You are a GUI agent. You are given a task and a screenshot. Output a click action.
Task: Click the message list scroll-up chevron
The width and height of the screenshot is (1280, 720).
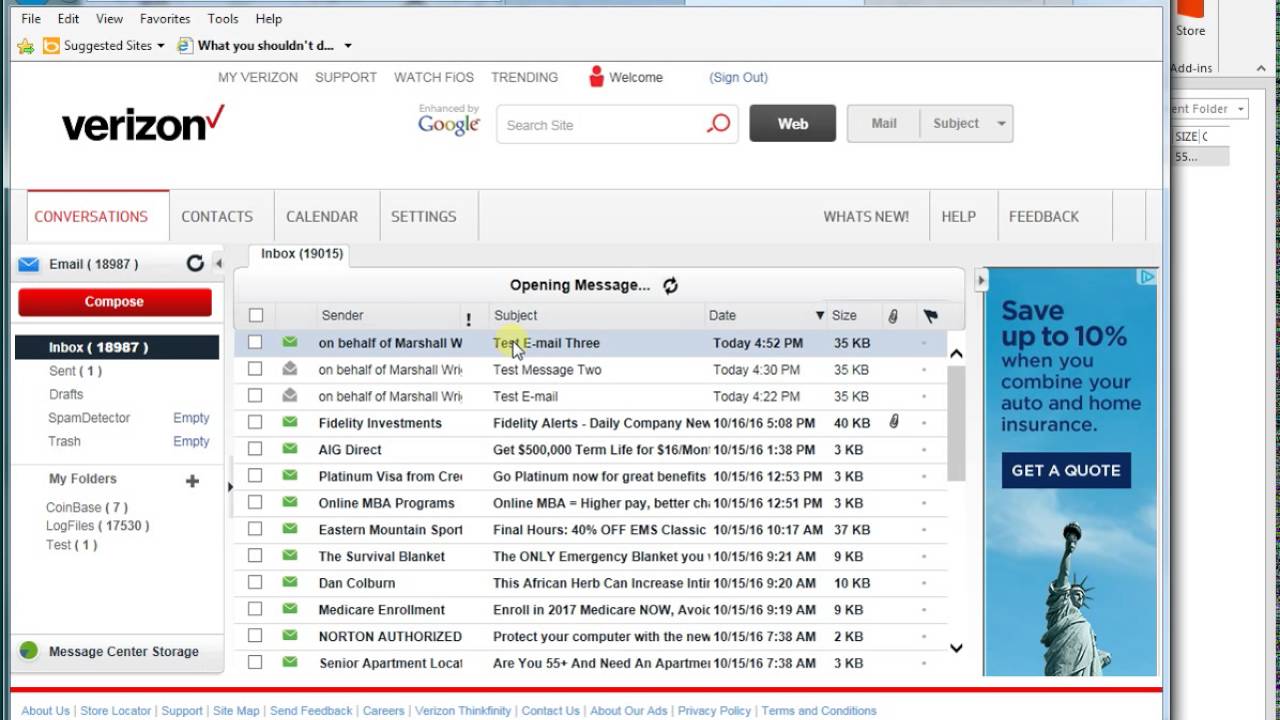point(956,353)
